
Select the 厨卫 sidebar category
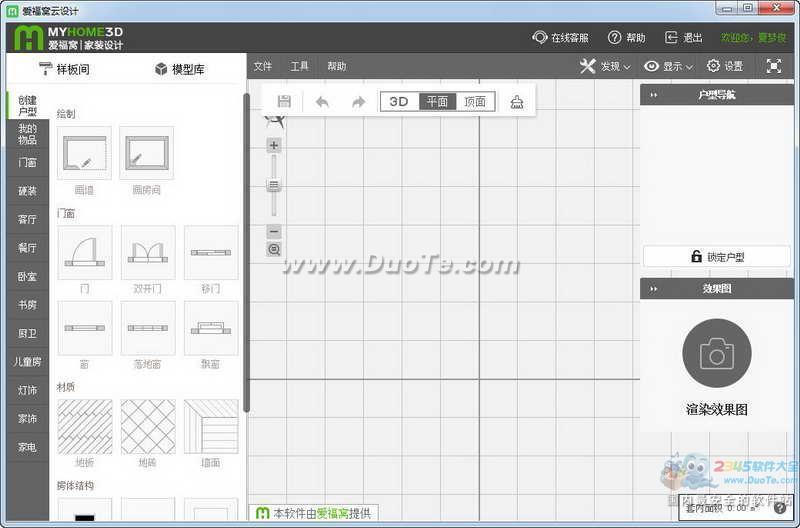pyautogui.click(x=28, y=334)
